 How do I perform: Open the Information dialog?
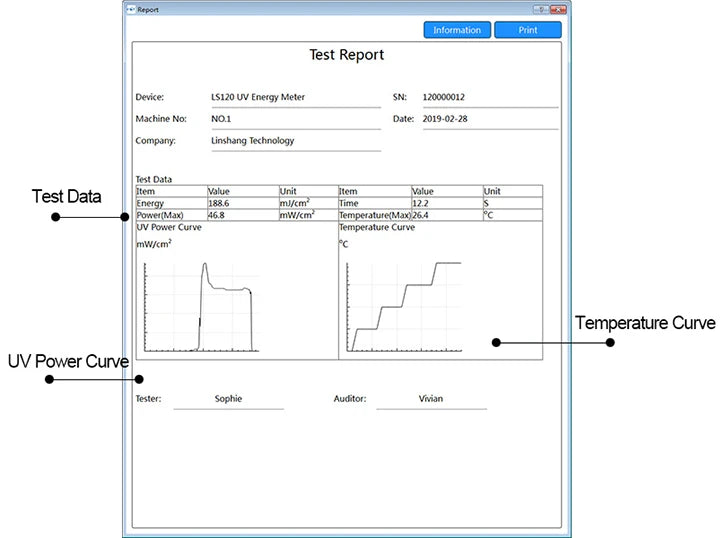coord(457,30)
